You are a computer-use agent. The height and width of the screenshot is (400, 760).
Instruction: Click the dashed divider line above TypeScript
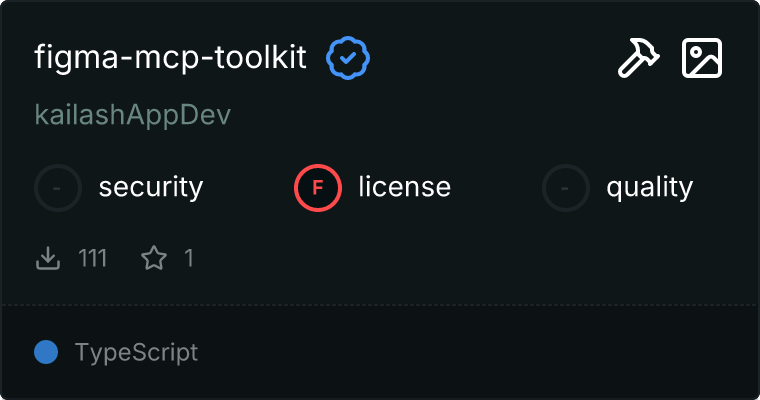click(380, 305)
